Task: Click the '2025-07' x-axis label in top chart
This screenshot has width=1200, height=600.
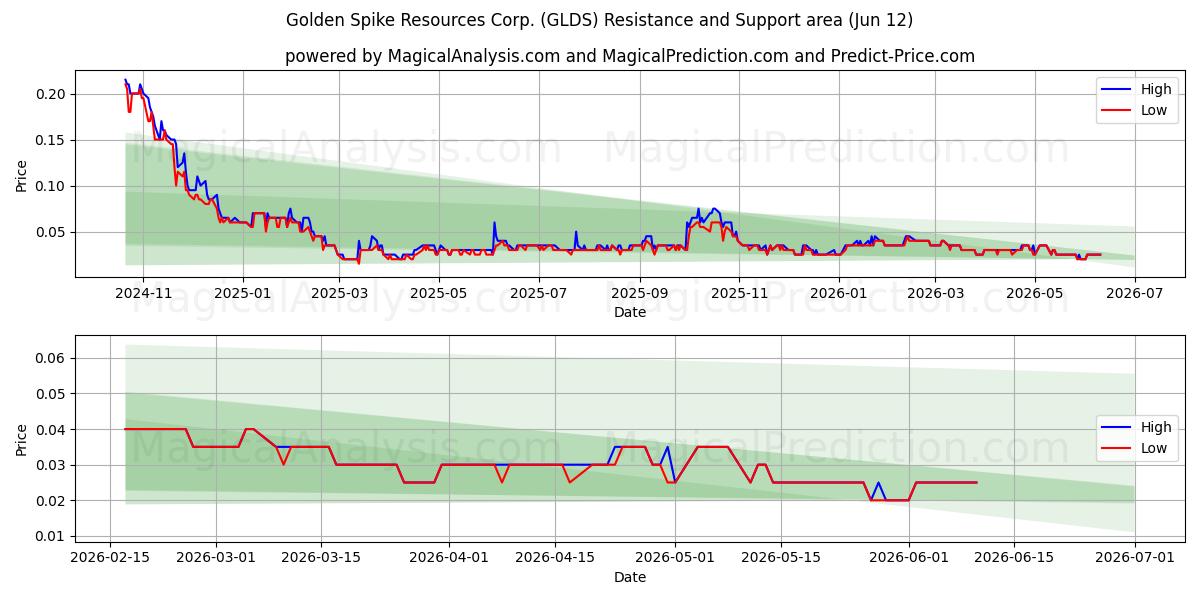Action: (x=538, y=293)
